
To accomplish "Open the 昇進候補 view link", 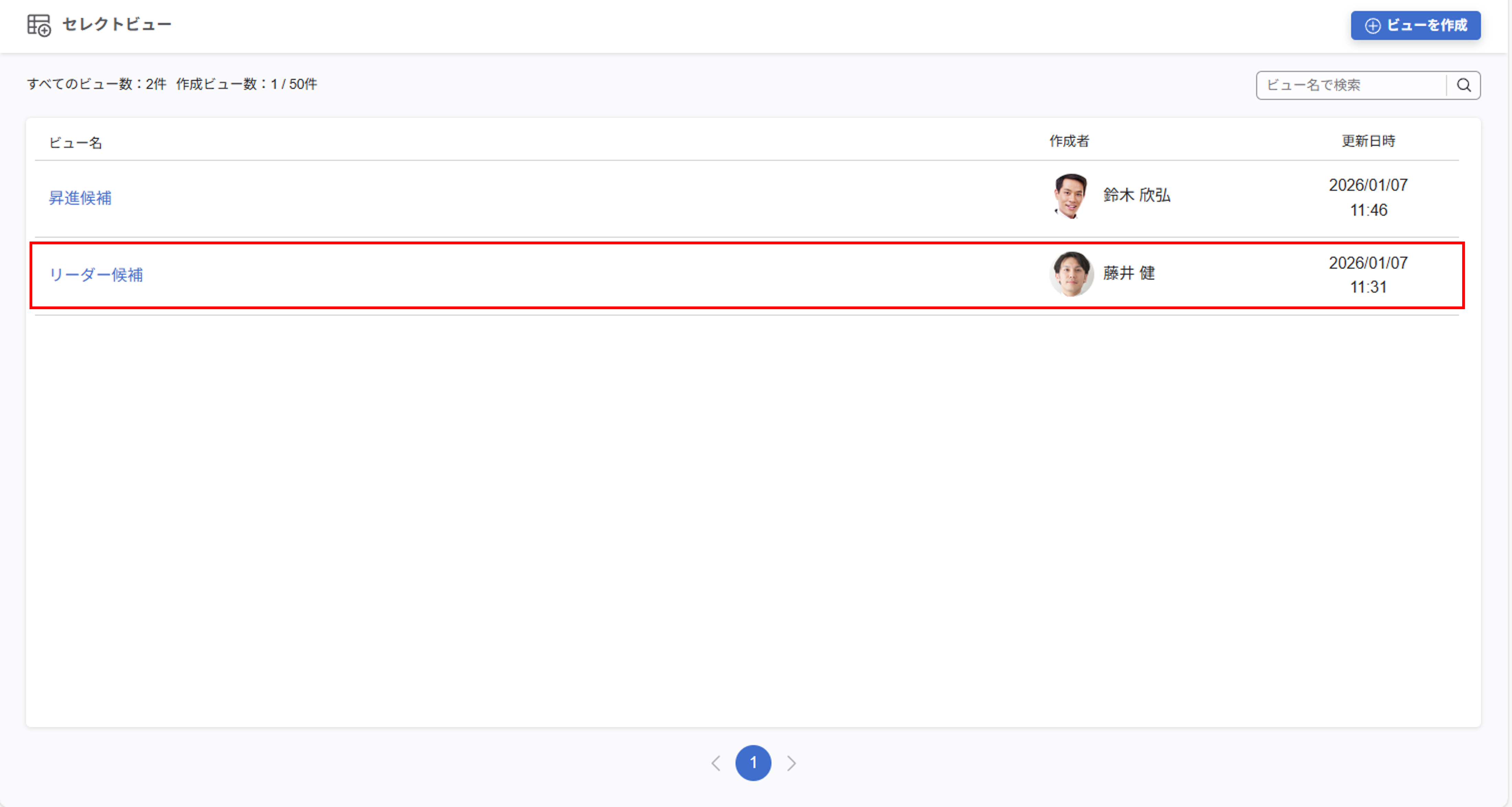I will (x=80, y=198).
